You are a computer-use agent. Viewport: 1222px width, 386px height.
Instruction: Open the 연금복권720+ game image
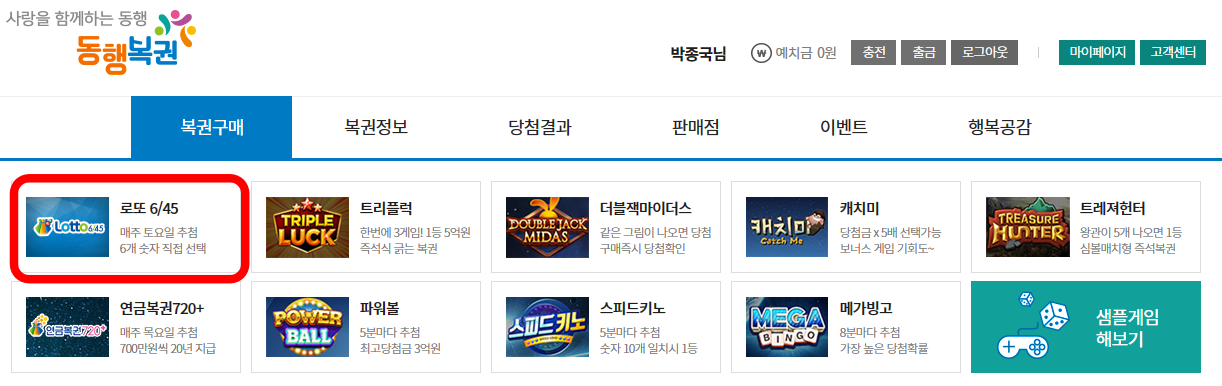[68, 327]
